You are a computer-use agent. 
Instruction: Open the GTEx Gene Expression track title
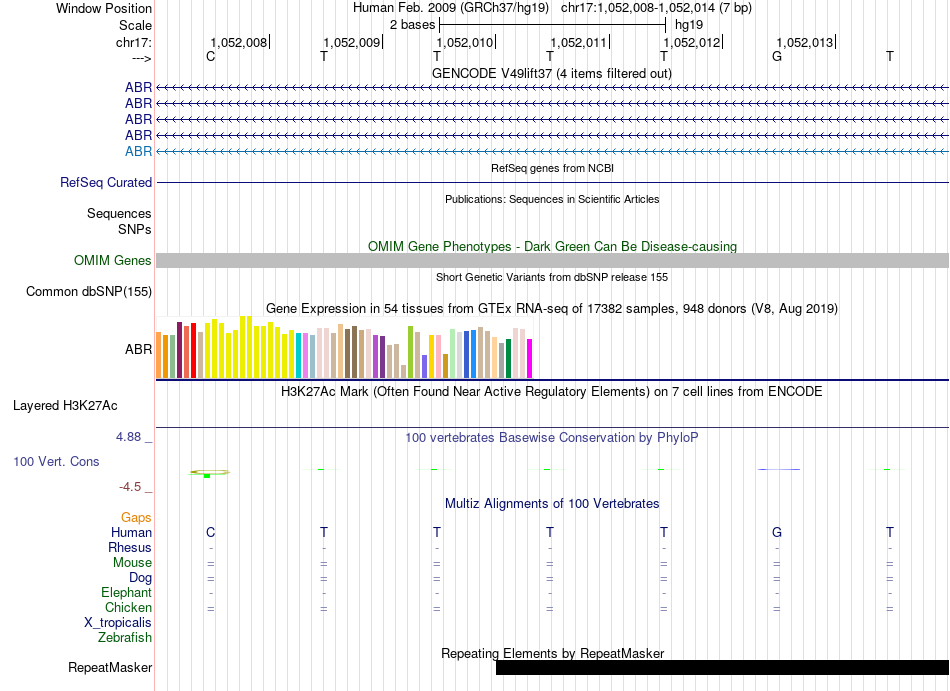coord(552,309)
